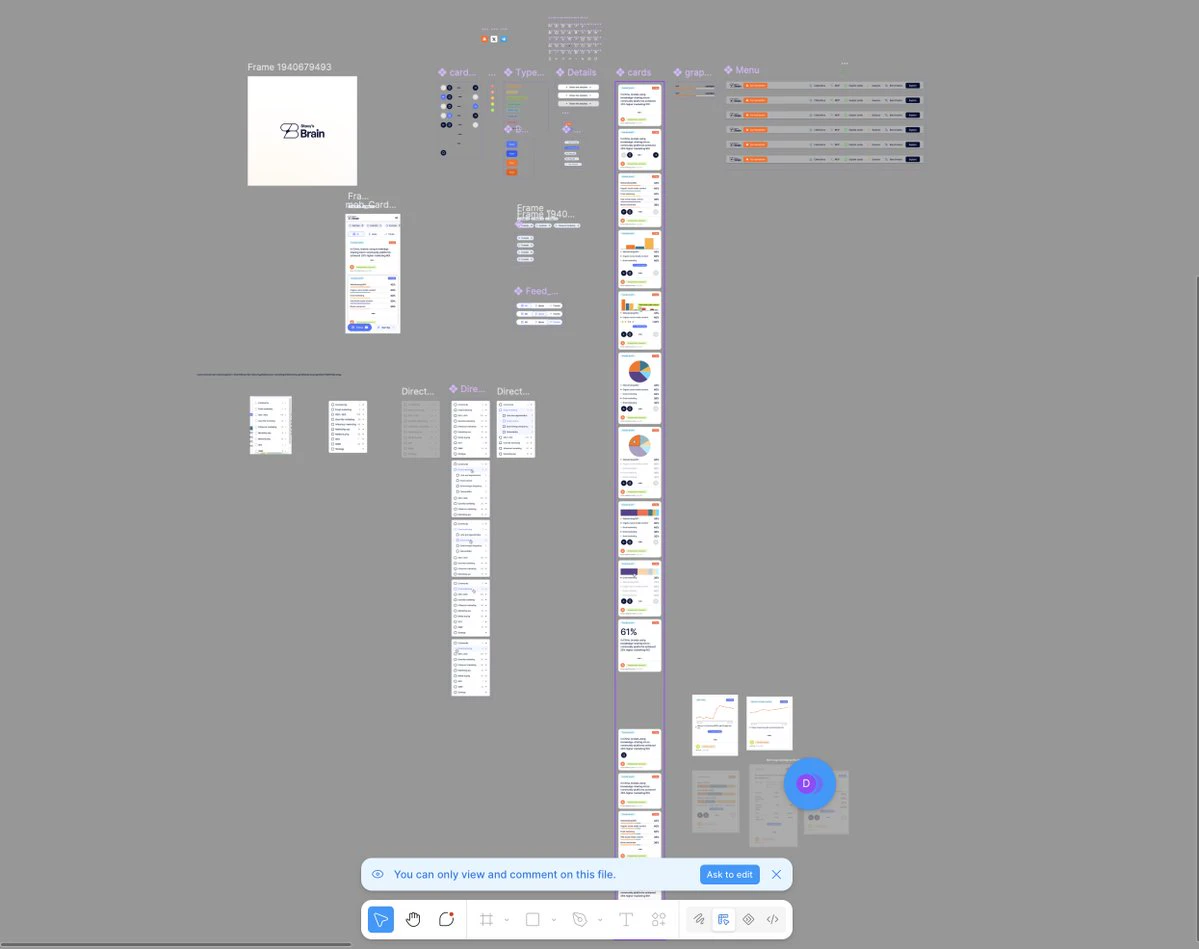Choose the Comment tool with red dot
This screenshot has height=949, width=1199.
(447, 919)
